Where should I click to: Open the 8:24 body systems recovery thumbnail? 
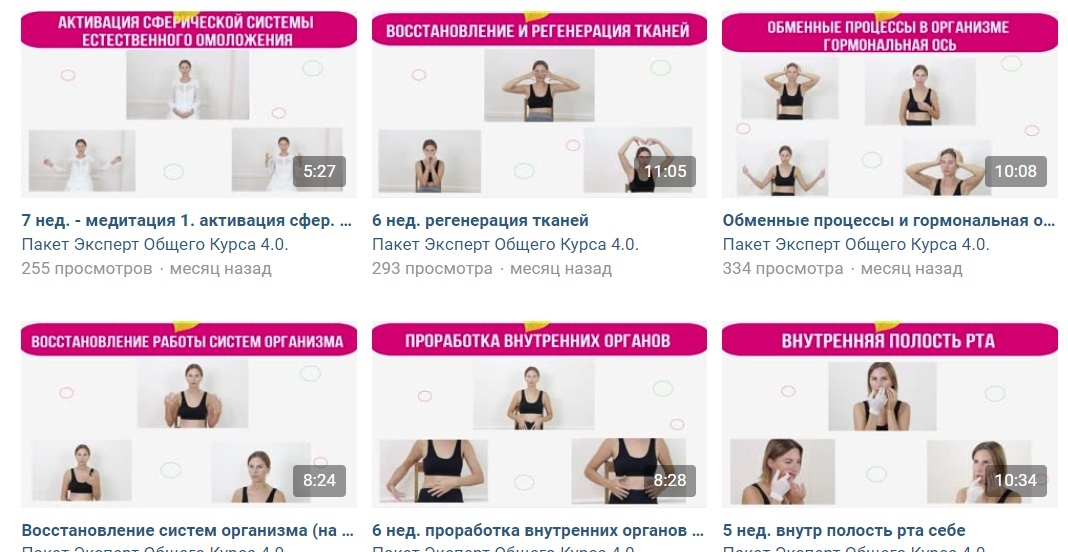pos(189,414)
